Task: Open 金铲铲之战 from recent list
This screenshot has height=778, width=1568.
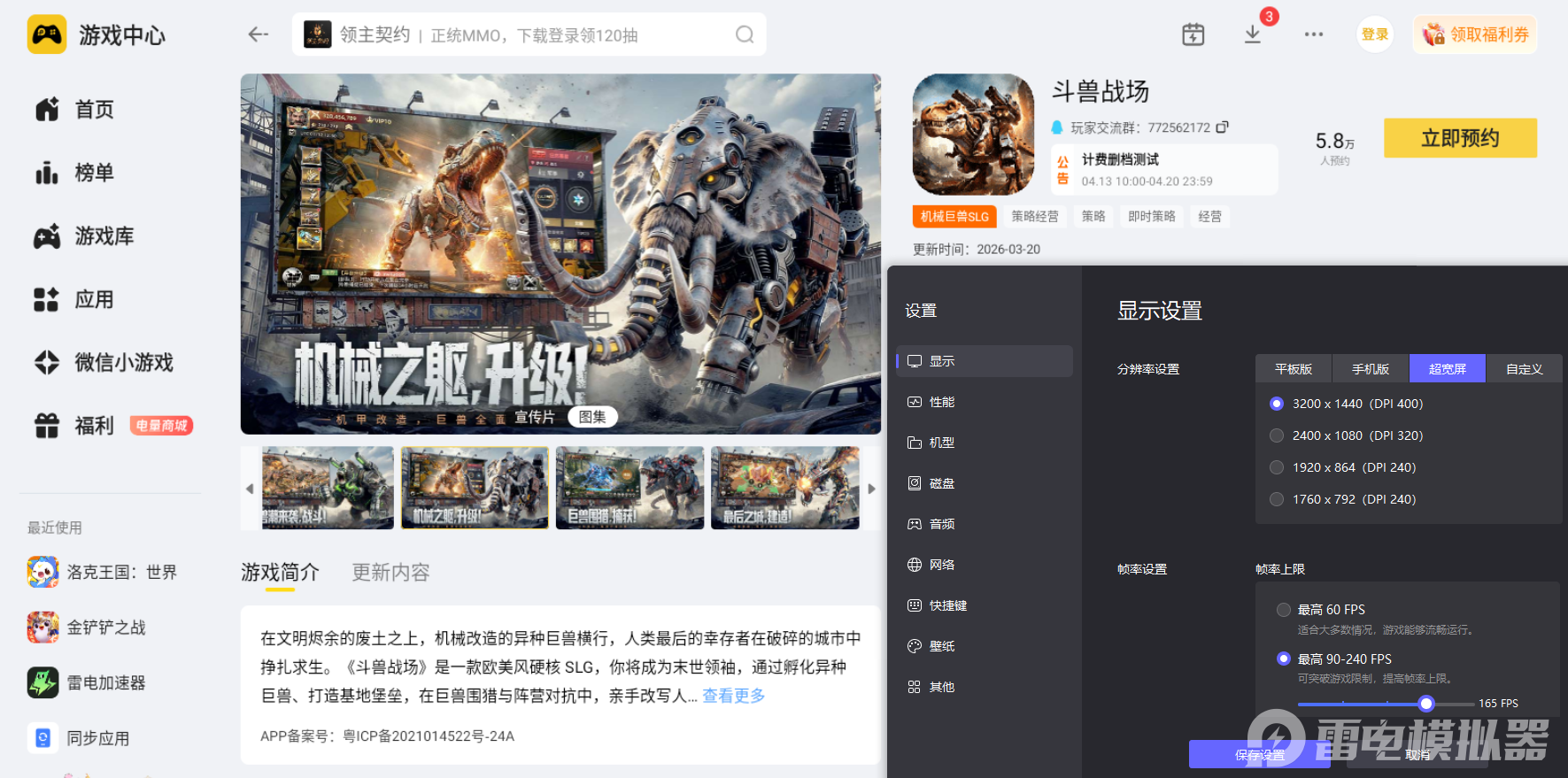Action: point(87,628)
